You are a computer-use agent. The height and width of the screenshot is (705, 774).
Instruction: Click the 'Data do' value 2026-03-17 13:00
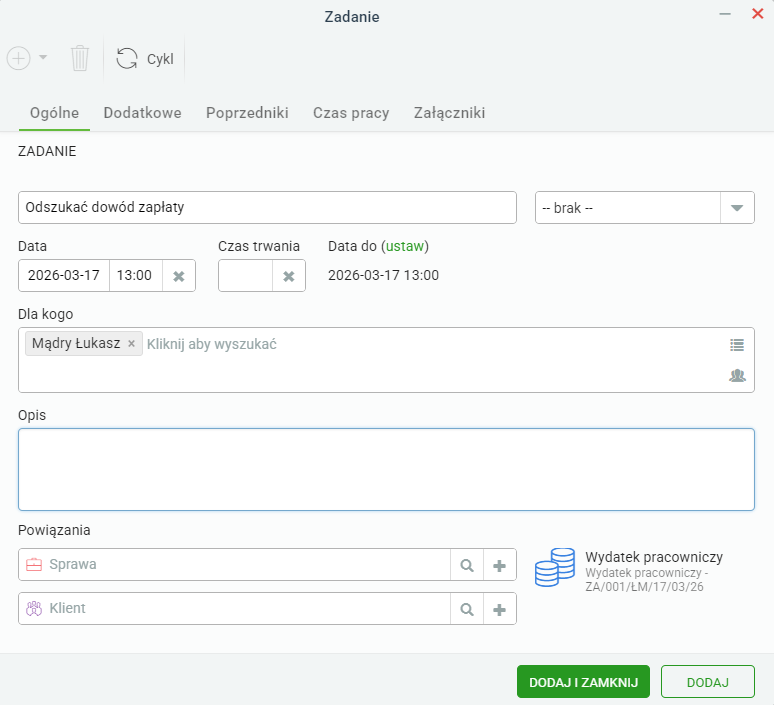(384, 275)
